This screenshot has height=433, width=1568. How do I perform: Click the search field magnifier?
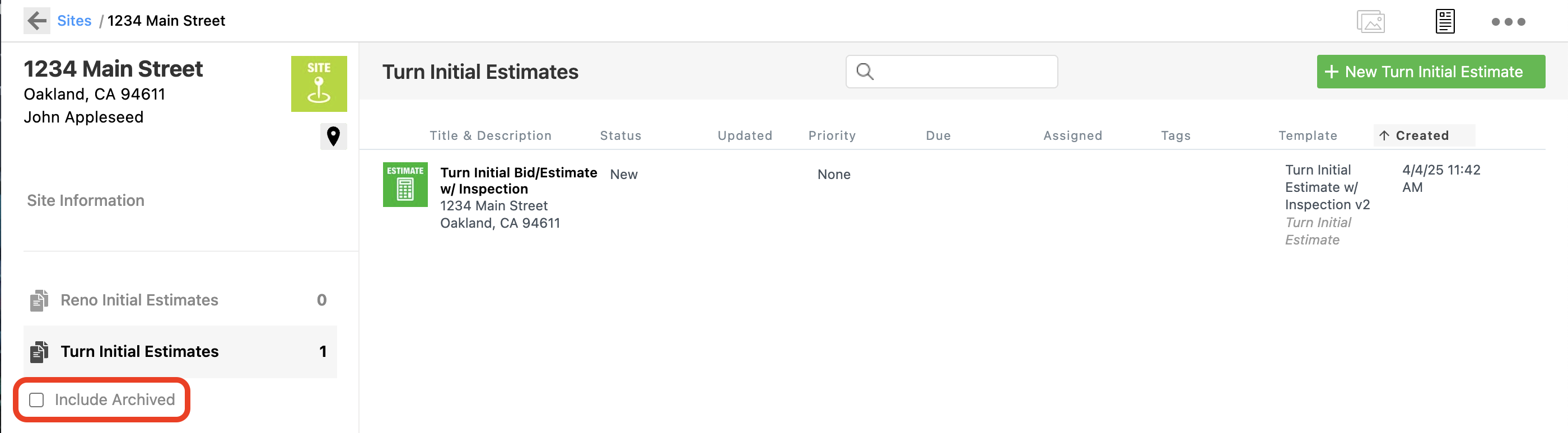865,71
